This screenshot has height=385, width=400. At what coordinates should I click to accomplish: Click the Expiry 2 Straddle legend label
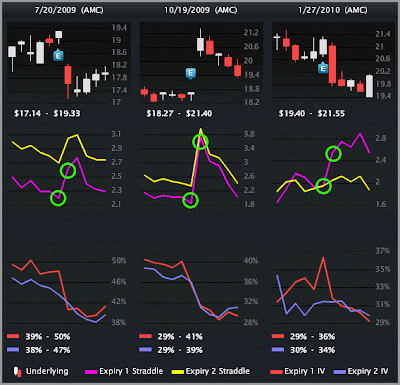[x=218, y=371]
